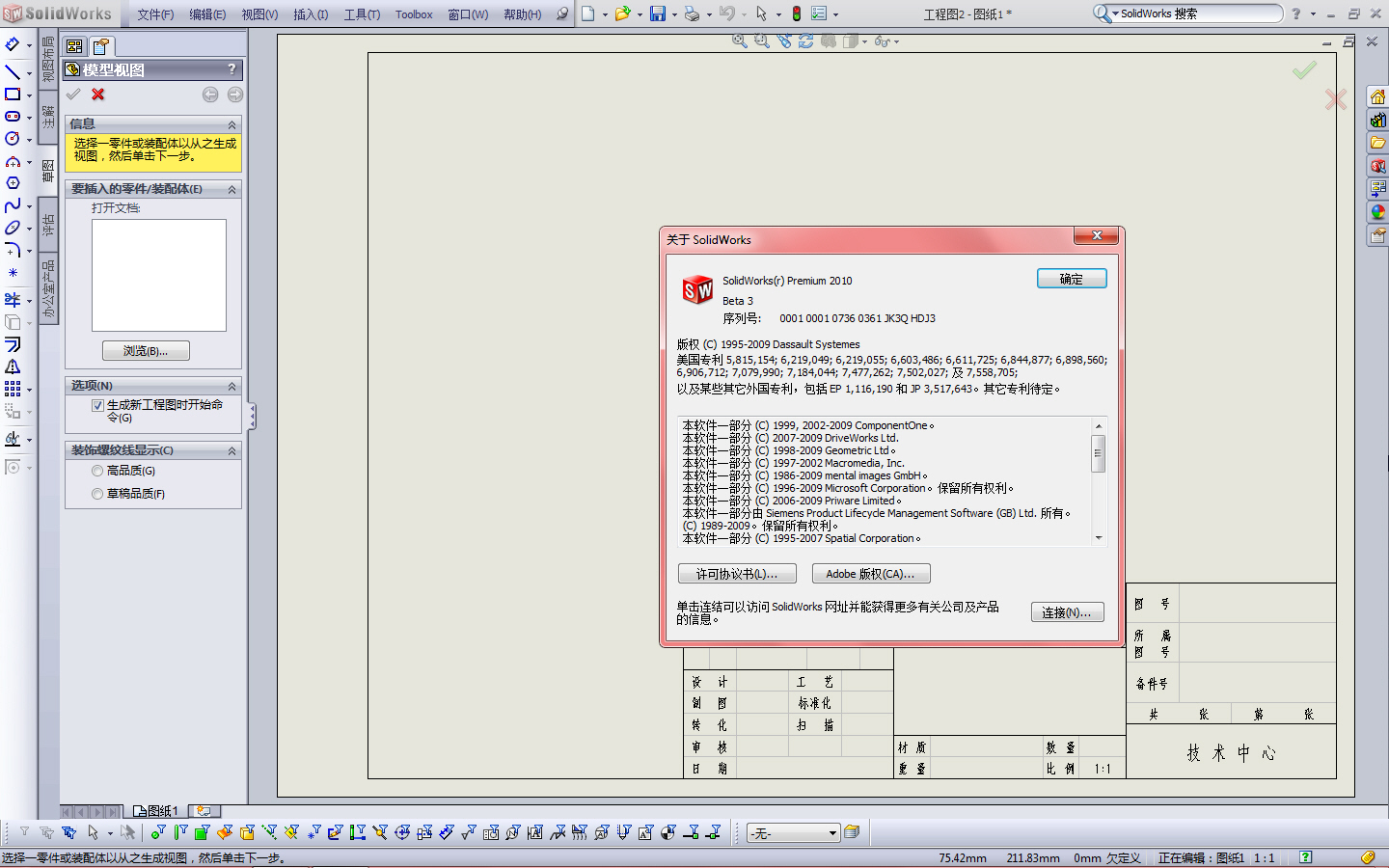Screen dimensions: 1389x868
Task: Select the Polygon sketch tool
Action: coord(13,183)
